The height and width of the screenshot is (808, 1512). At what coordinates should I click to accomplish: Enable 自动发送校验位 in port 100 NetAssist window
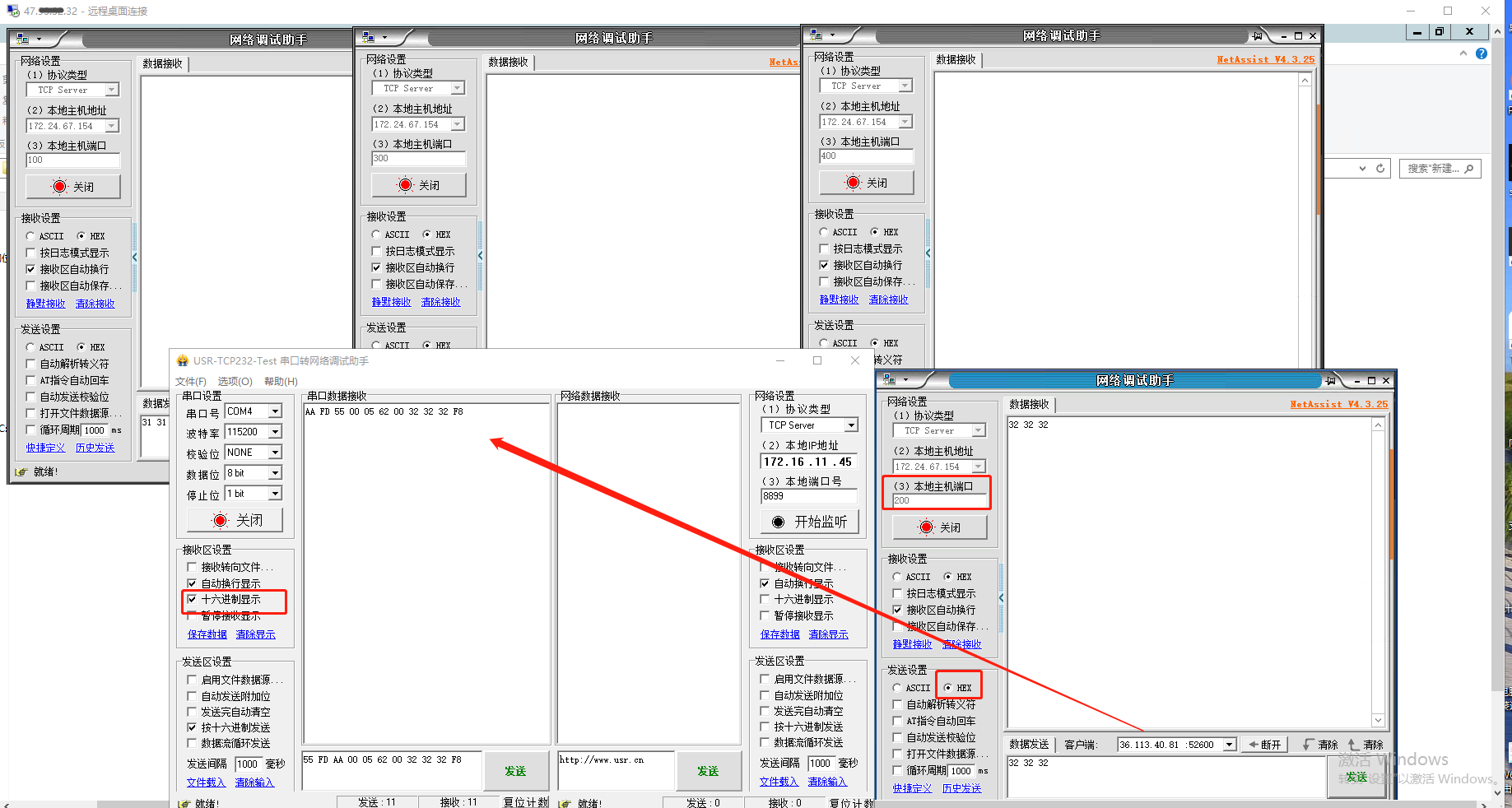31,397
